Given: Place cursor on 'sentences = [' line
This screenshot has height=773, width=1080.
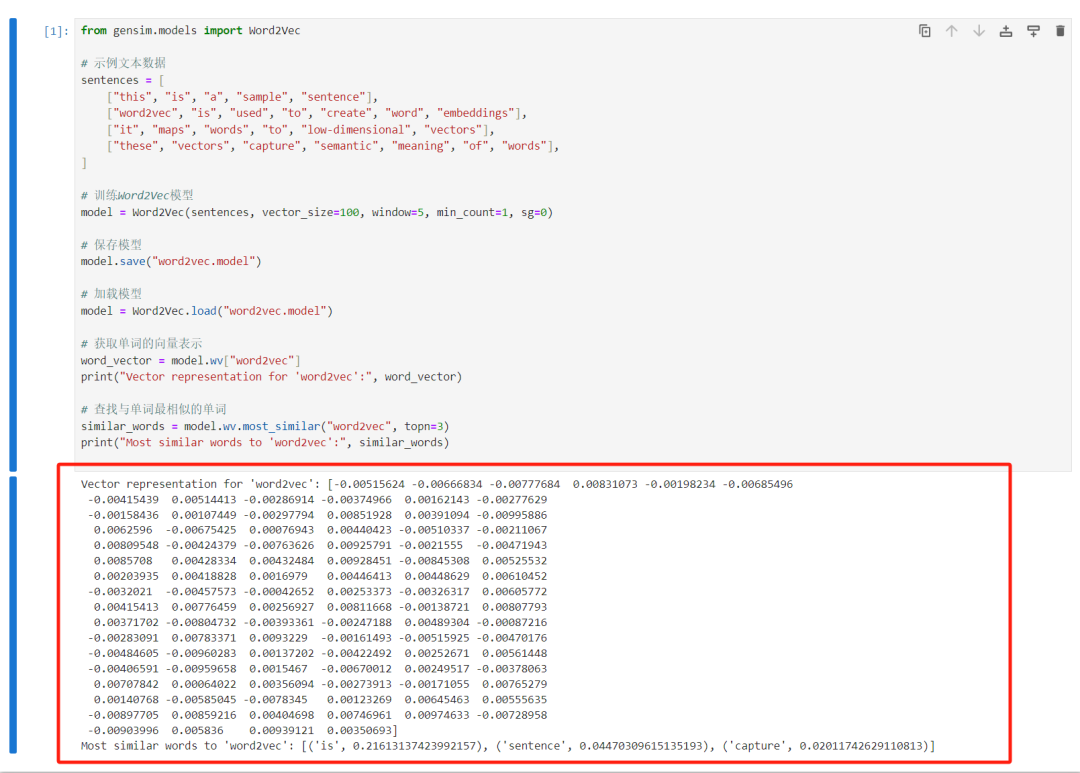Looking at the screenshot, I should pos(123,80).
